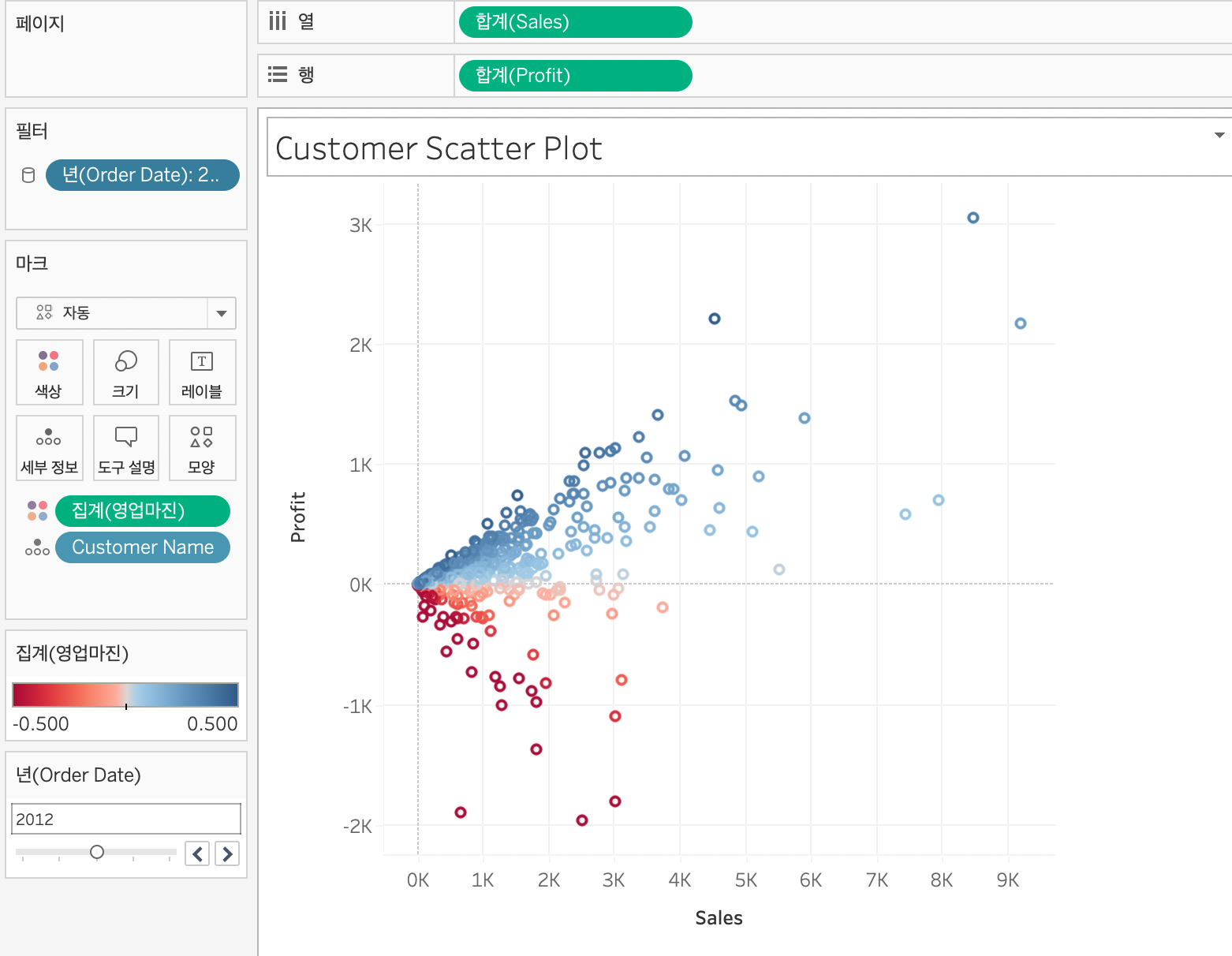Open the 2012 year selection box
This screenshot has width=1232, height=956.
(x=125, y=819)
